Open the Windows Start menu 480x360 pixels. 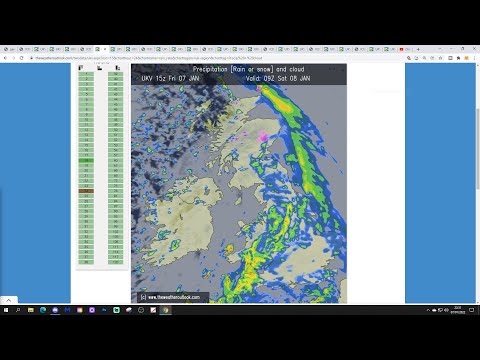[x=6, y=310]
